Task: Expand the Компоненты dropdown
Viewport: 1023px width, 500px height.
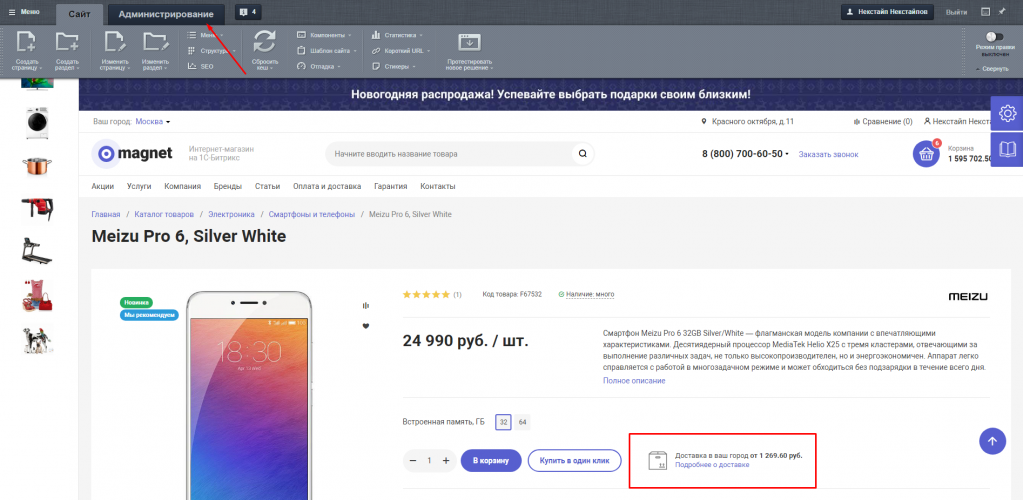Action: point(324,35)
